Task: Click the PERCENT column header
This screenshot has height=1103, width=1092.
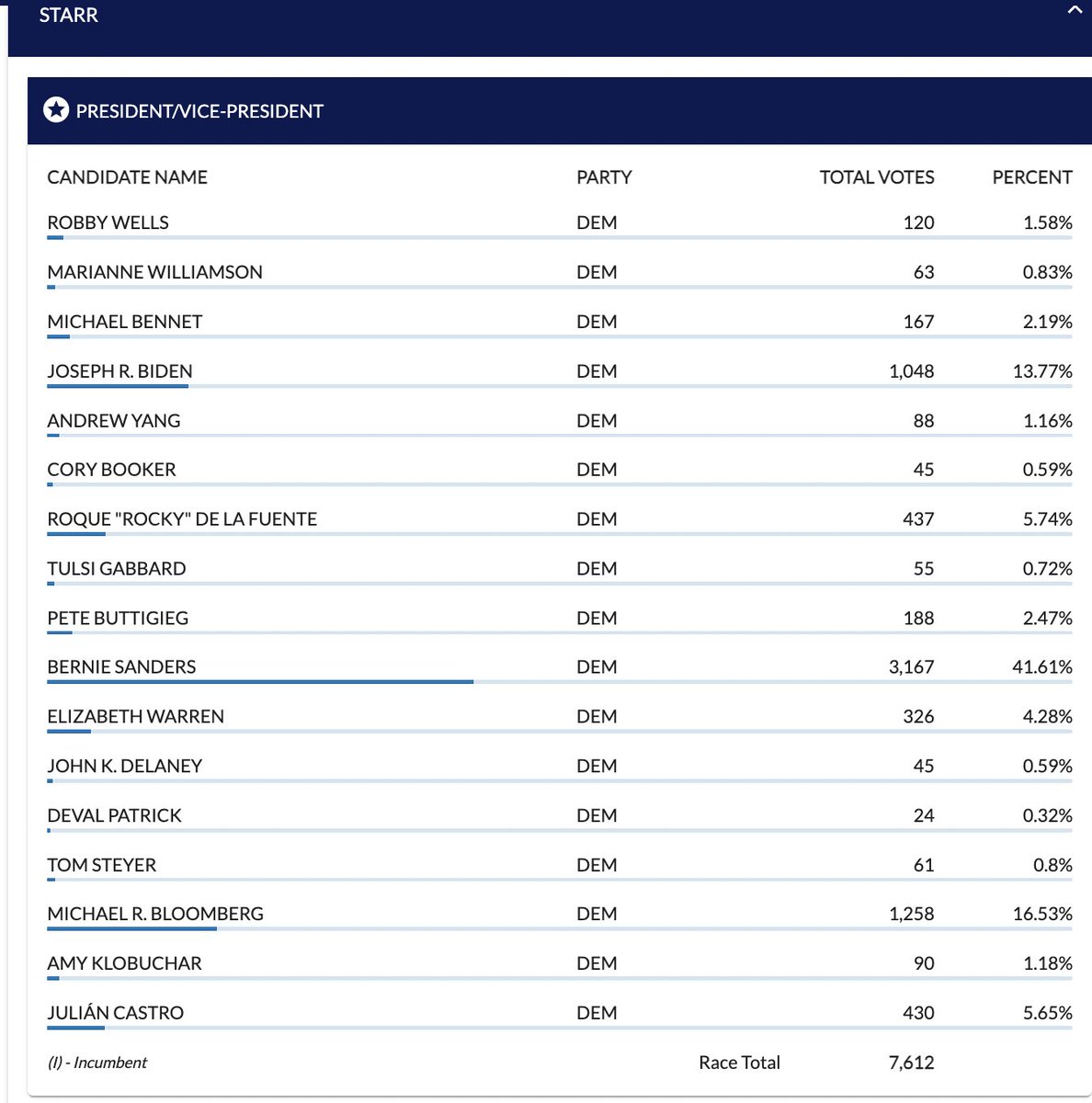Action: click(x=1032, y=177)
